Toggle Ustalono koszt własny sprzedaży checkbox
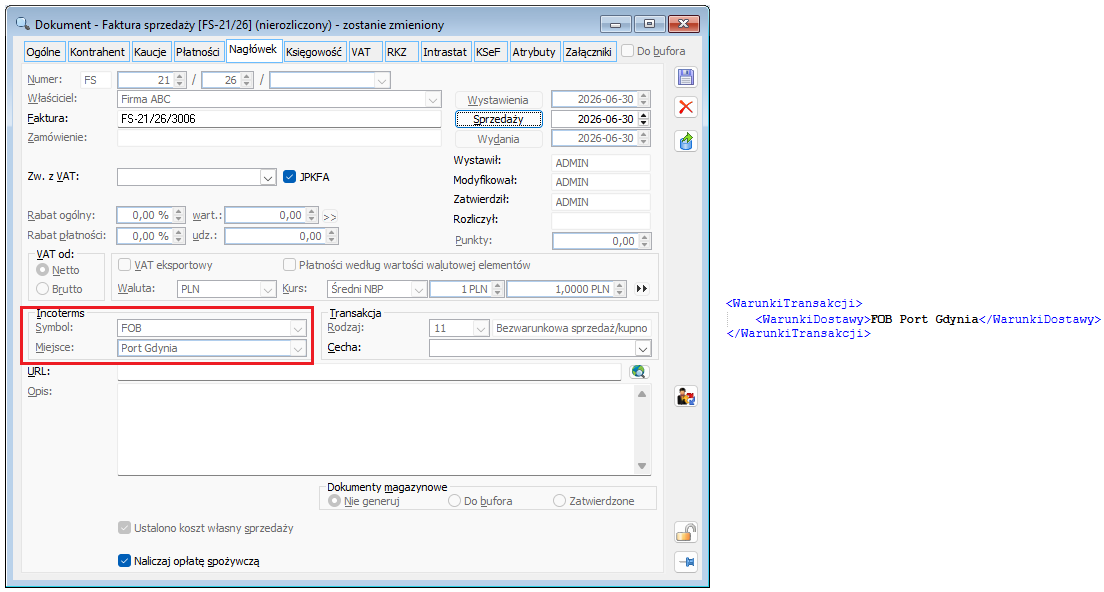The image size is (1104, 592). coord(125,528)
